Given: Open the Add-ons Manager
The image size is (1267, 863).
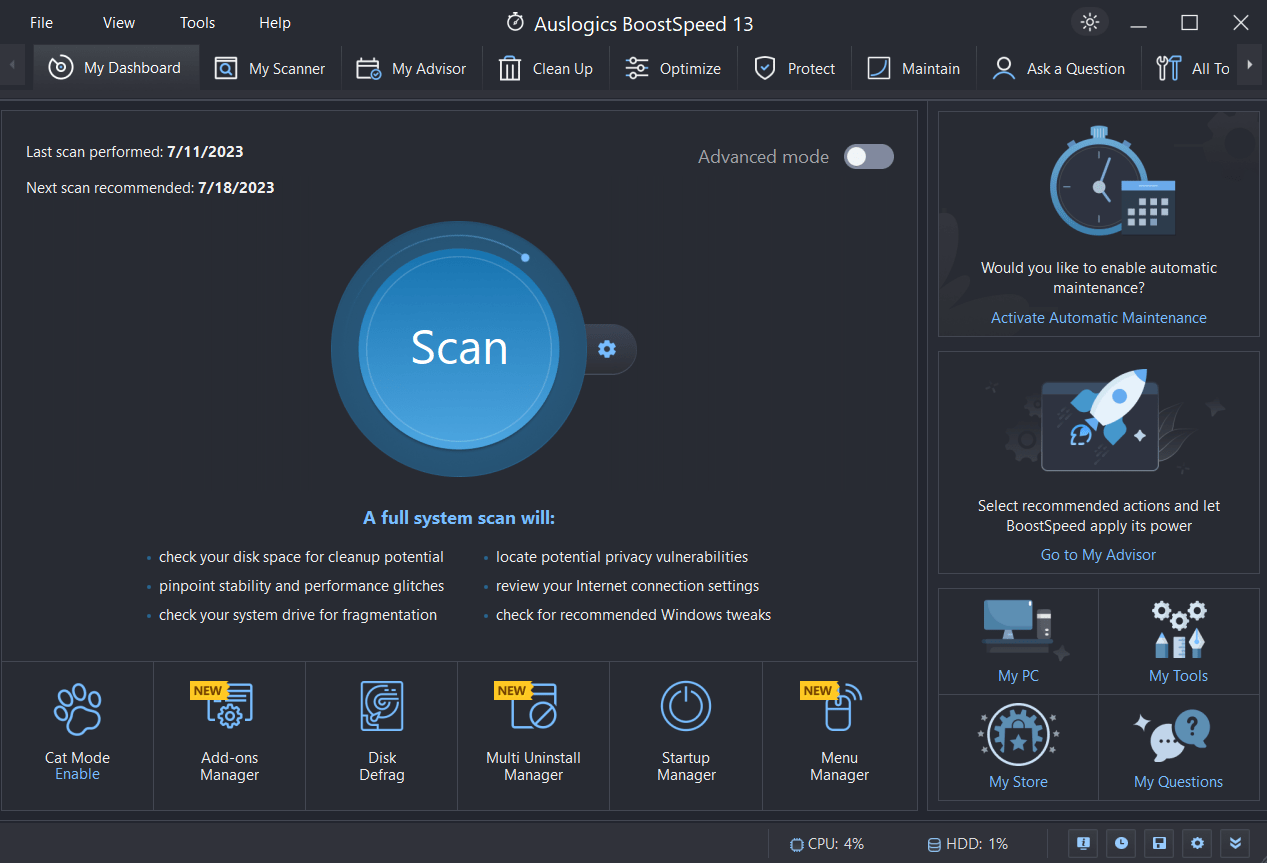Looking at the screenshot, I should pyautogui.click(x=229, y=733).
